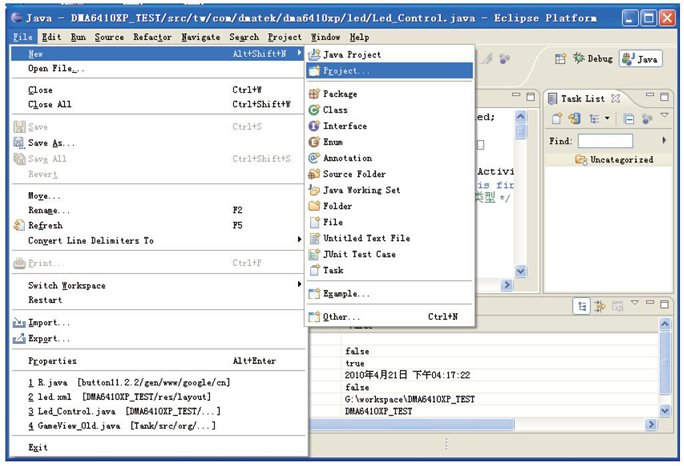Viewport: 684px width, 466px height.
Task: Choose Open File... in File menu
Action: coord(157,69)
